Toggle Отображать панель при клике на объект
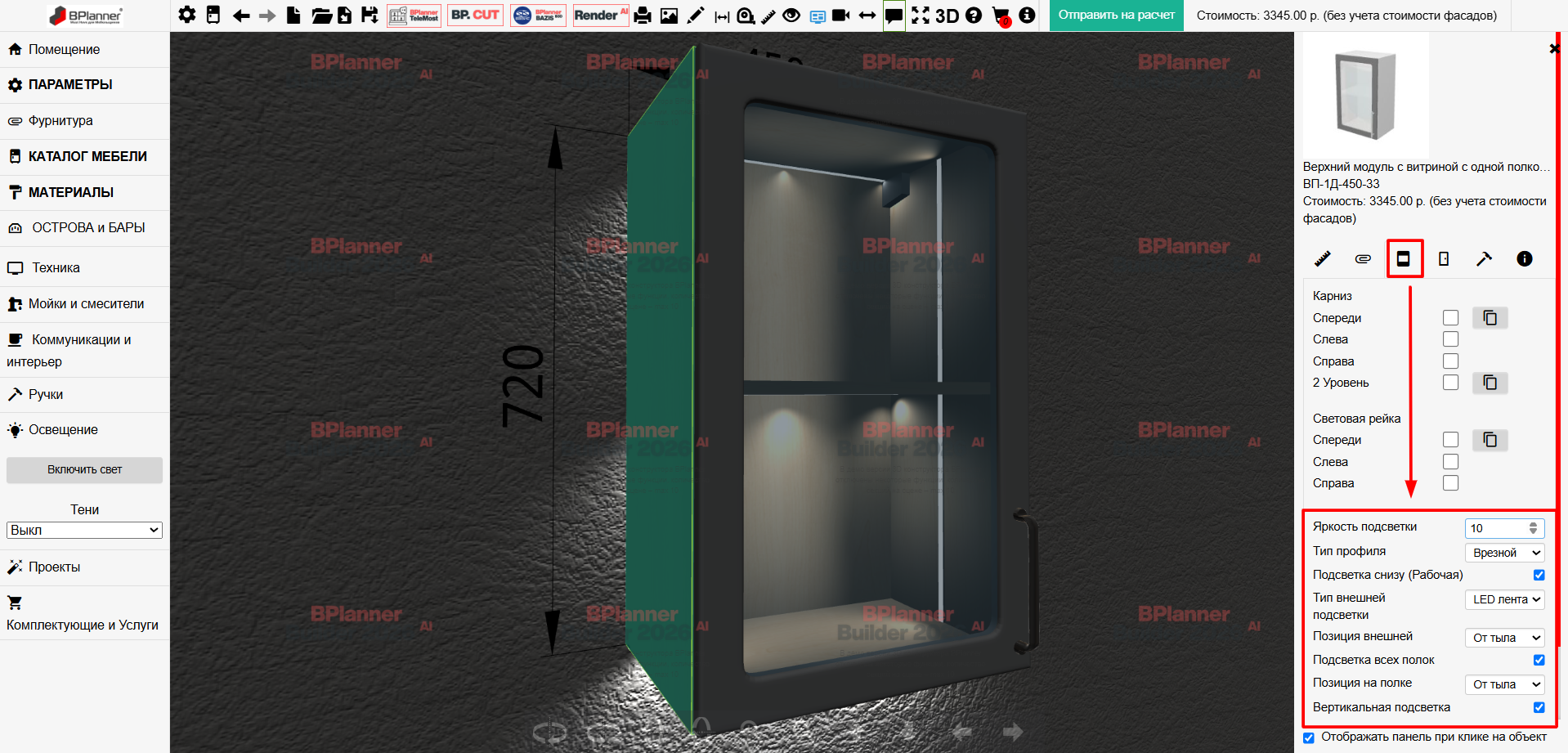This screenshot has width=1568, height=753. click(x=1309, y=737)
